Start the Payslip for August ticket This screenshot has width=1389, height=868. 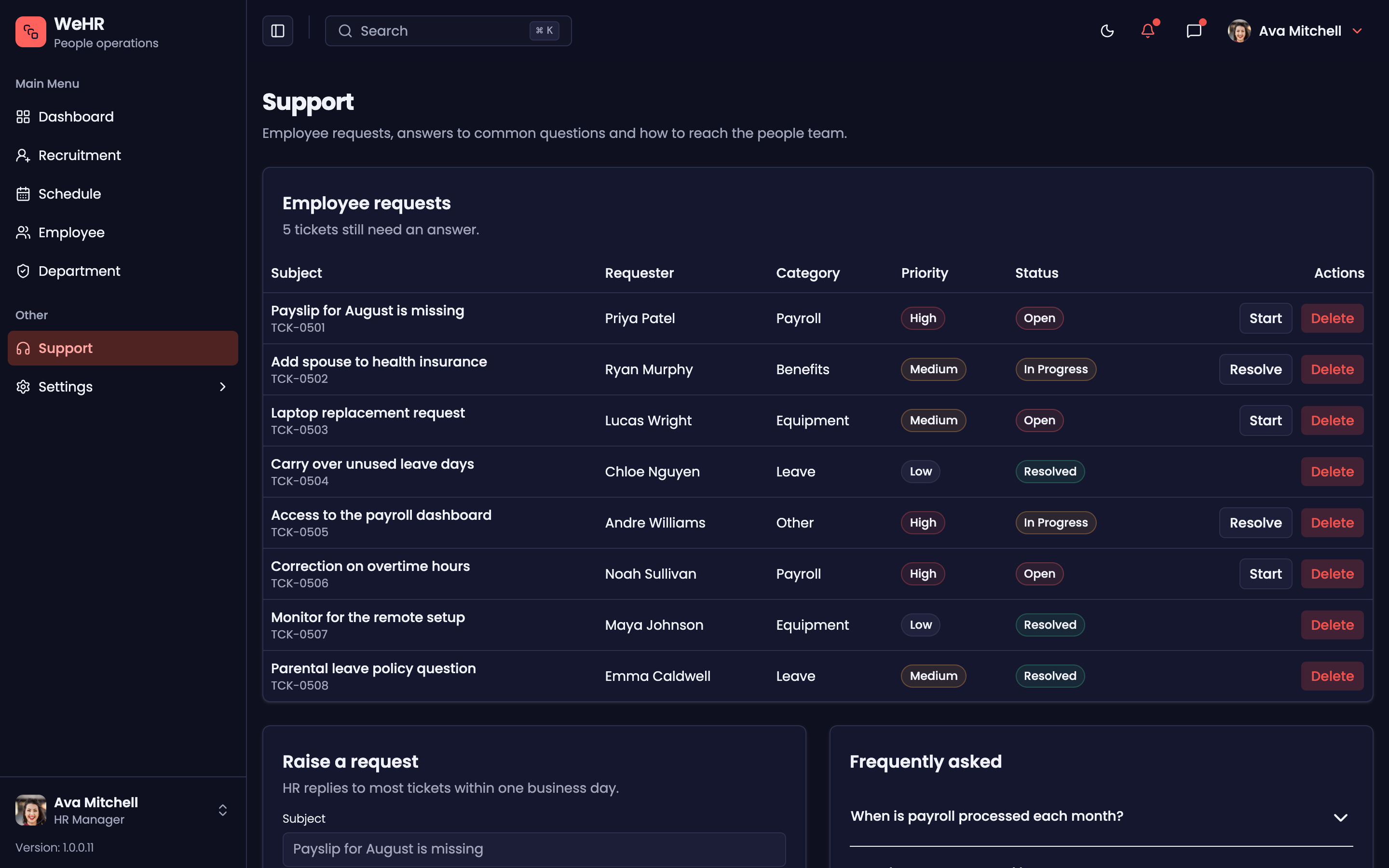(x=1266, y=319)
